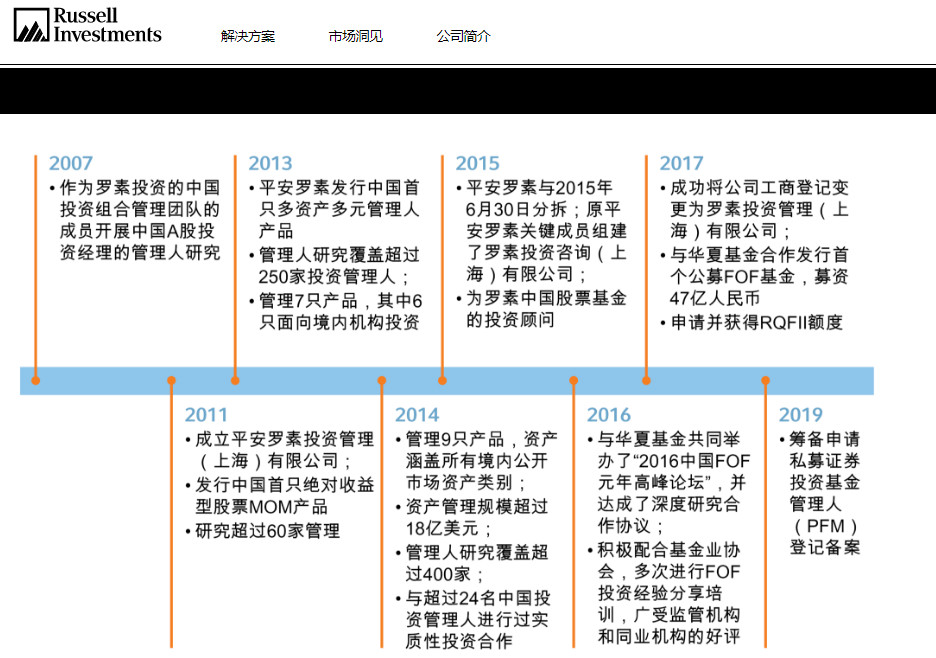Select the orange timeline dot for 2014
The width and height of the screenshot is (936, 658).
[x=382, y=380]
